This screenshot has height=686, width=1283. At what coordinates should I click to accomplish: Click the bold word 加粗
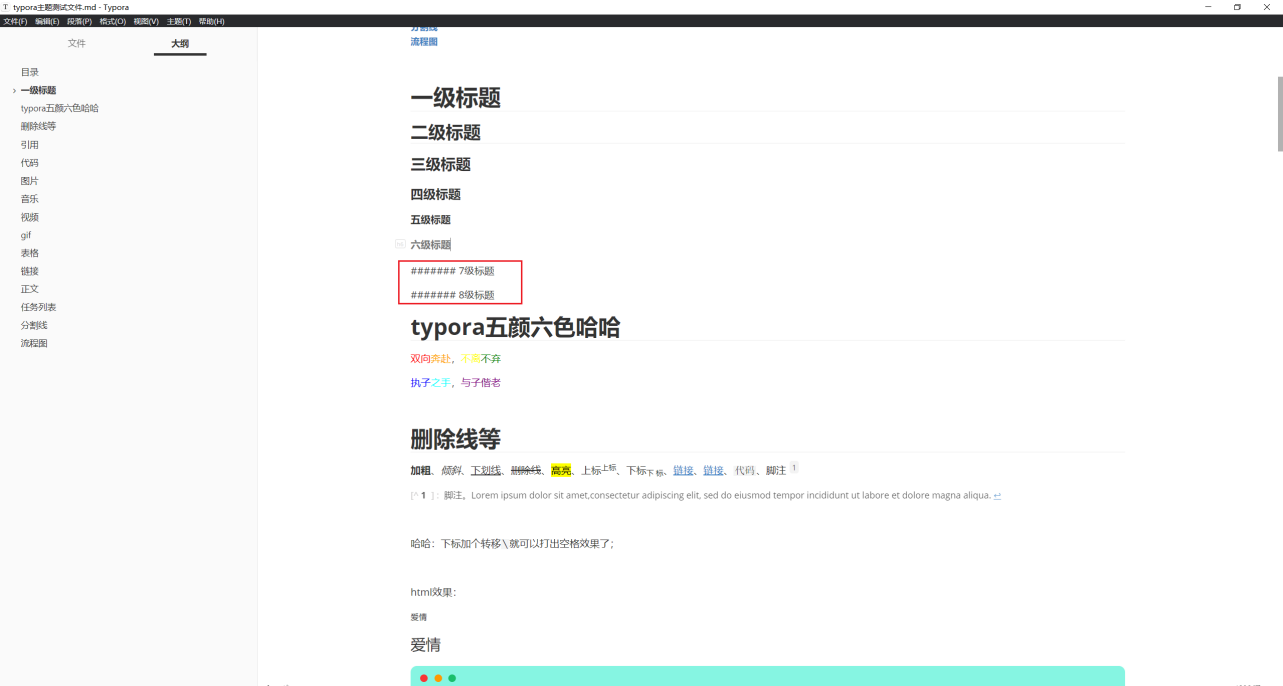(421, 470)
